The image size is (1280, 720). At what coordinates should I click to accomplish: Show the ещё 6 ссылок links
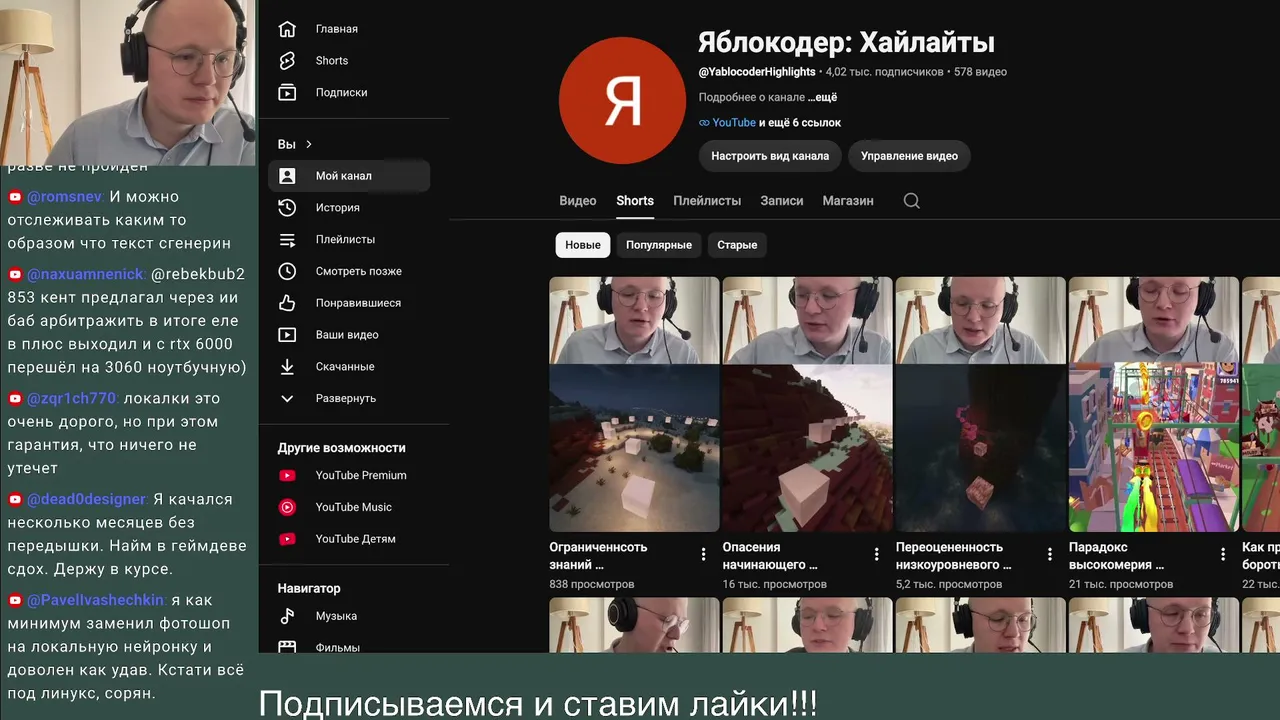point(800,123)
